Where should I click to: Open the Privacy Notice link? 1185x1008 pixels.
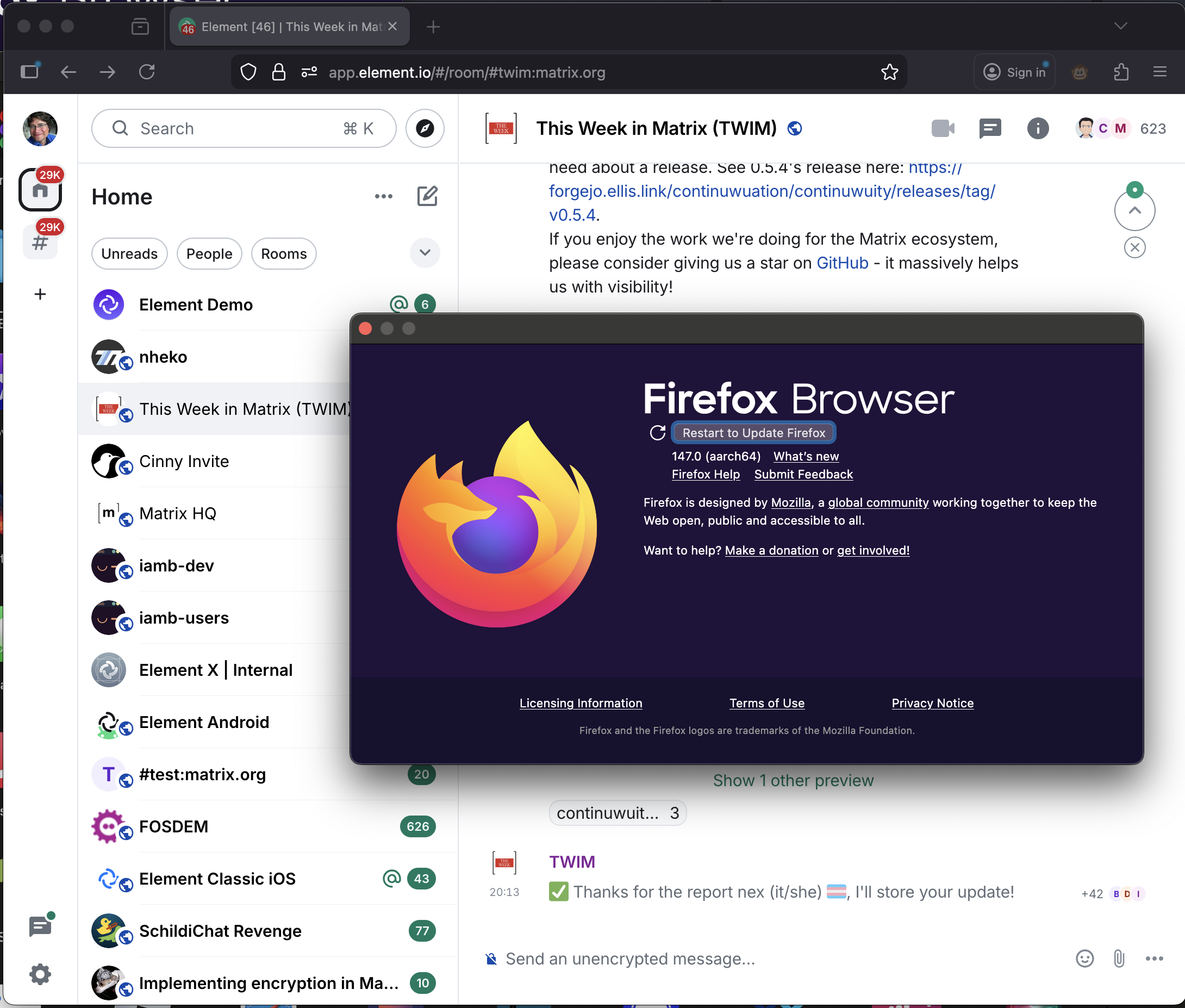(x=932, y=703)
